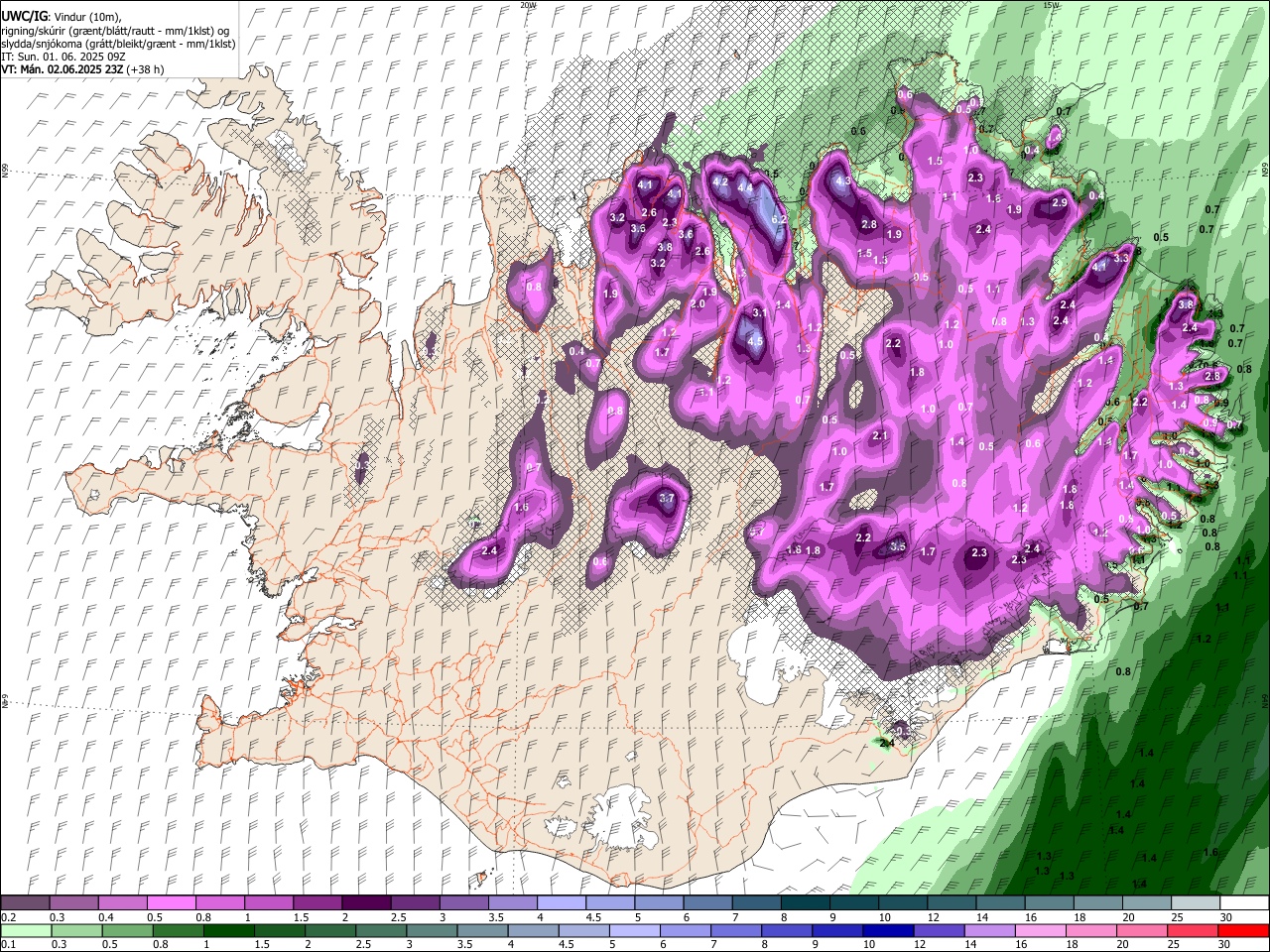Pick the dark plum snow swatch labeled 2

[x=365, y=903]
